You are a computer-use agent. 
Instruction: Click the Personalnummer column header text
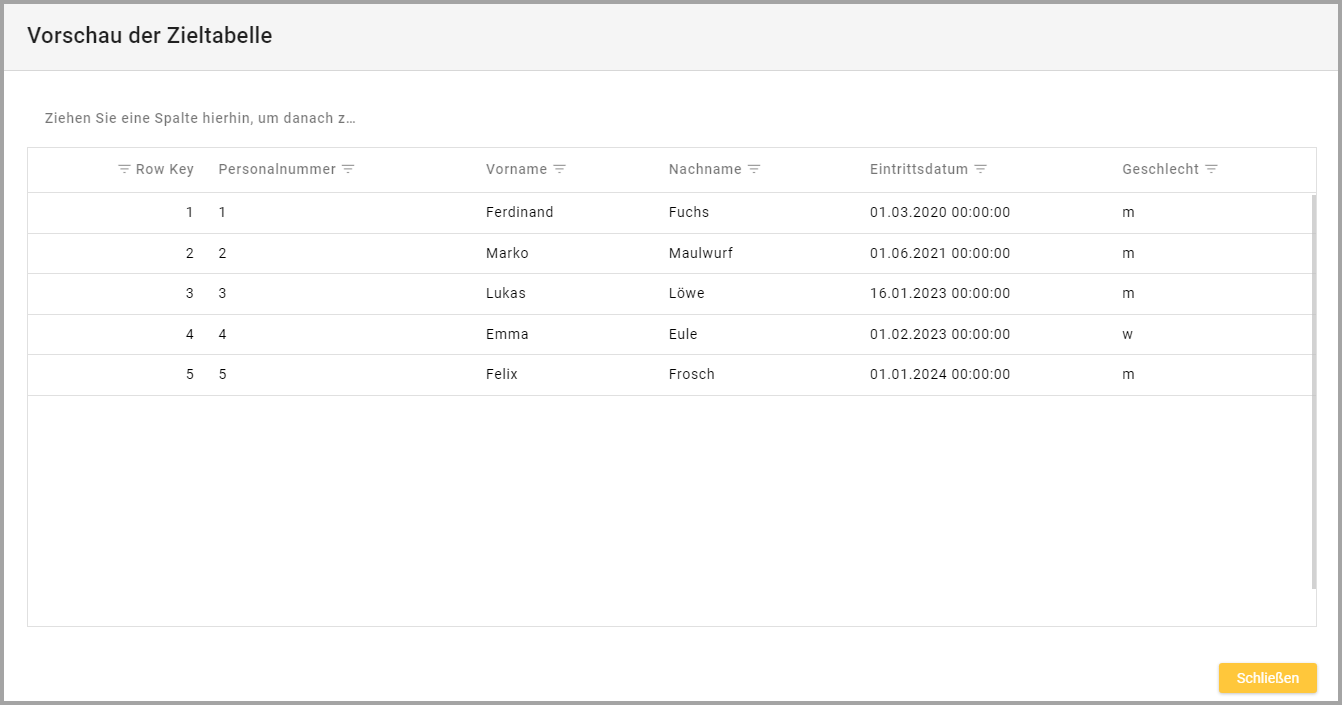(x=276, y=169)
